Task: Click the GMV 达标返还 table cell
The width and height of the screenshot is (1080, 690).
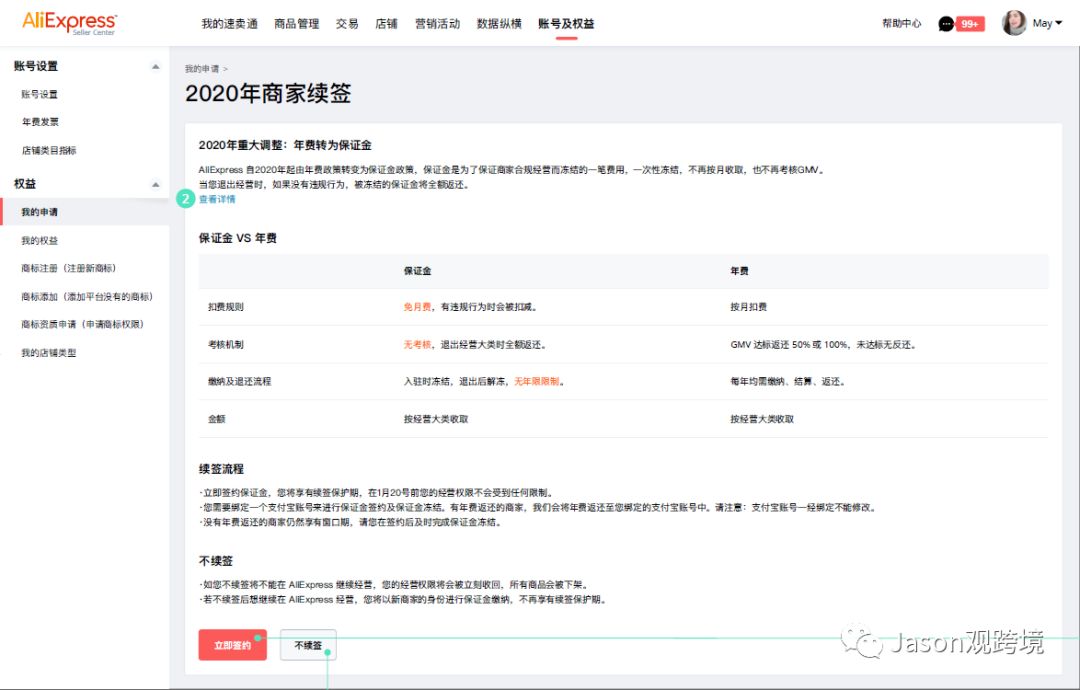Action: tap(823, 344)
